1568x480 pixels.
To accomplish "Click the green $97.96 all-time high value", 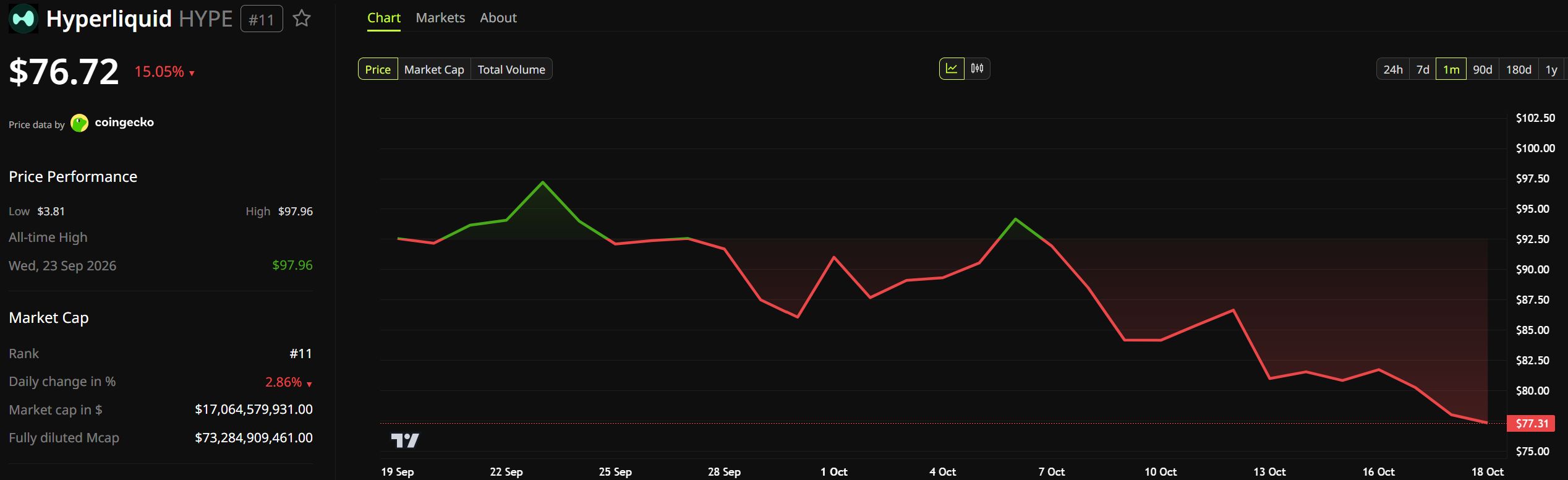I will pyautogui.click(x=292, y=265).
